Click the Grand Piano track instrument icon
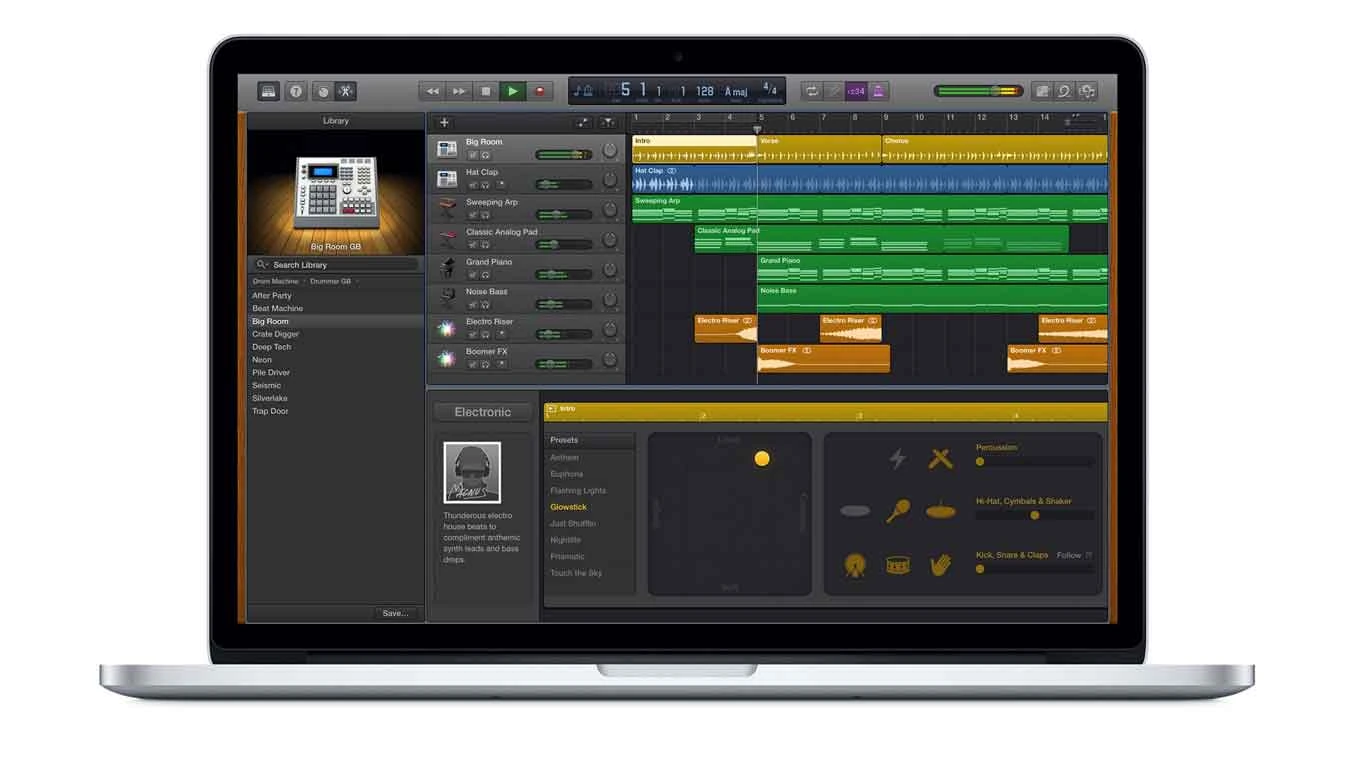Viewport: 1360px width, 770px height. (447, 269)
